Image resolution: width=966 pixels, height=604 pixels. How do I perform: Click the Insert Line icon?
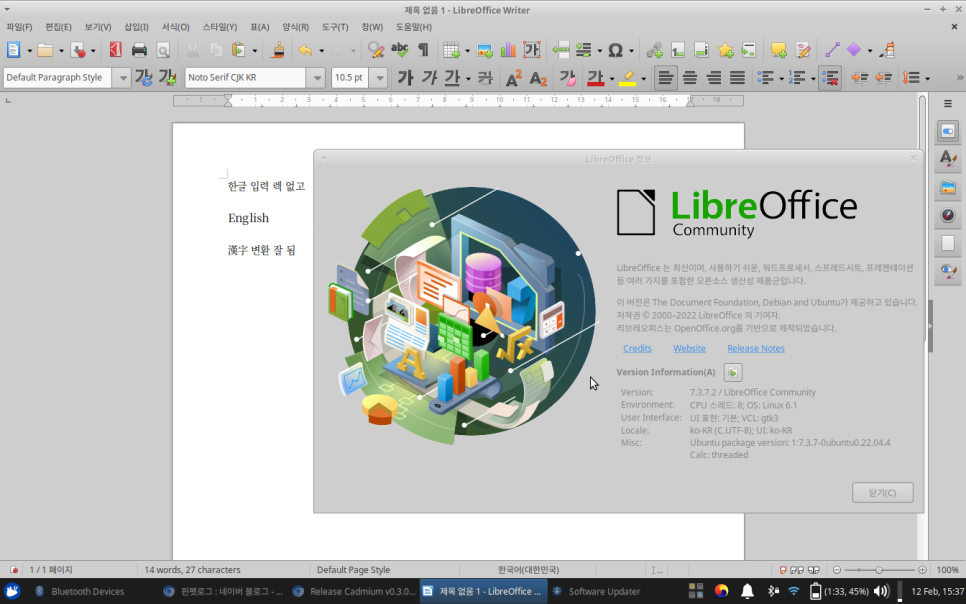click(832, 50)
